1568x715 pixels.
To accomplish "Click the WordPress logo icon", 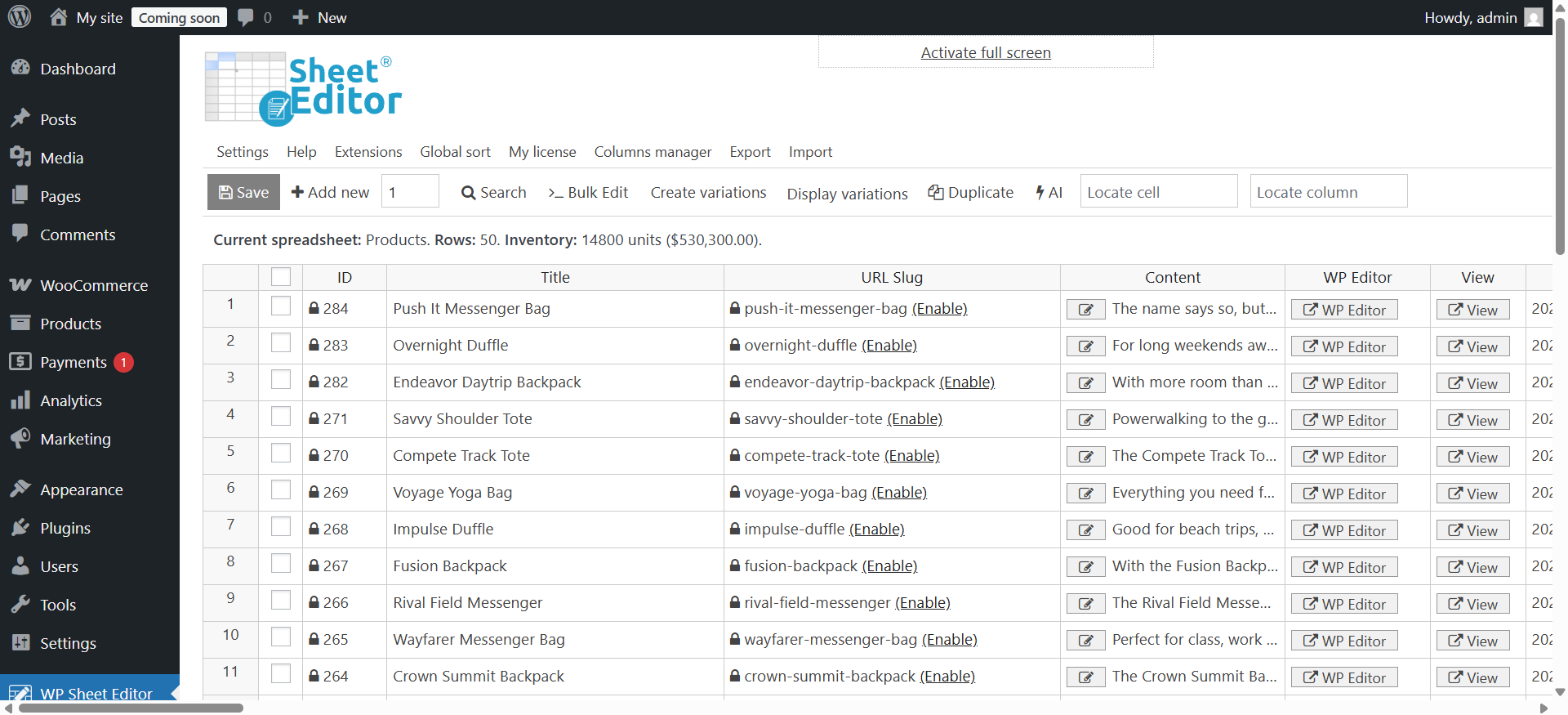I will (x=20, y=17).
